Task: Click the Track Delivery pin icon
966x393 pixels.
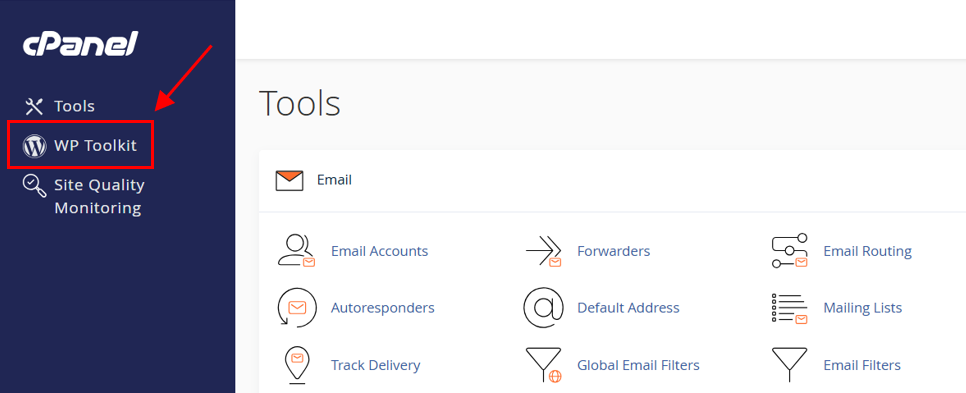Action: [297, 366]
